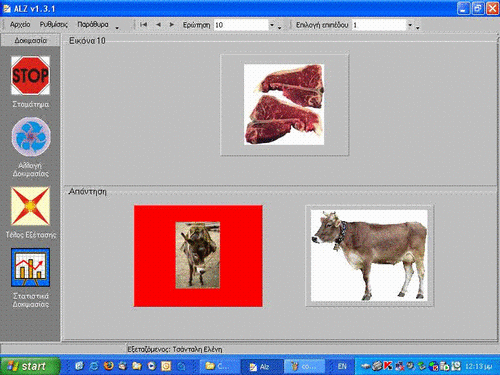The width and height of the screenshot is (500, 375).
Task: Go to first question arrow
Action: tap(144, 25)
